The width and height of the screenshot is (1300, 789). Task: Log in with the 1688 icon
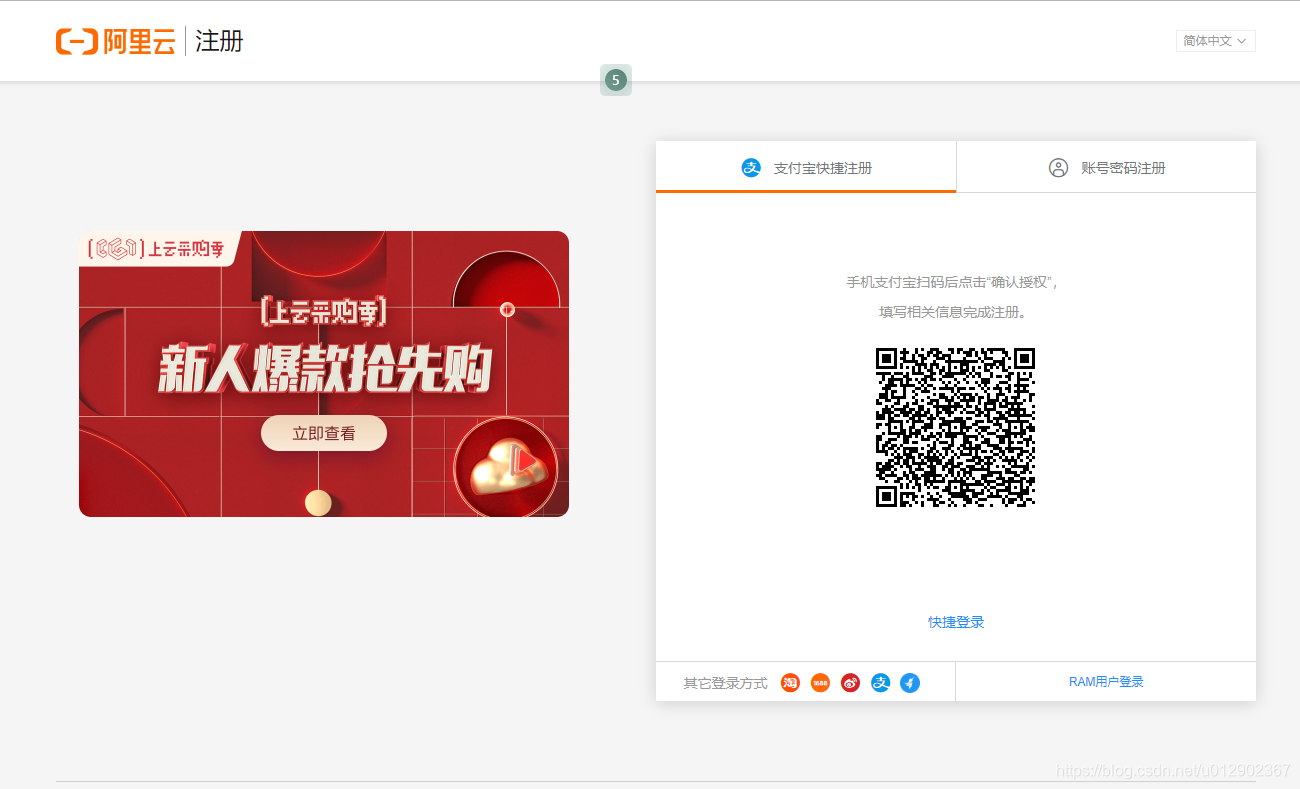point(820,683)
